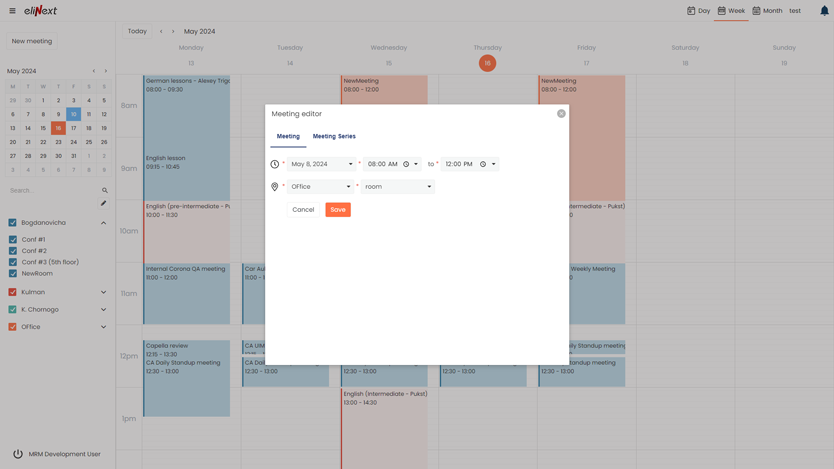The image size is (834, 469).
Task: Show previous month in mini calendar
Action: pyautogui.click(x=94, y=71)
